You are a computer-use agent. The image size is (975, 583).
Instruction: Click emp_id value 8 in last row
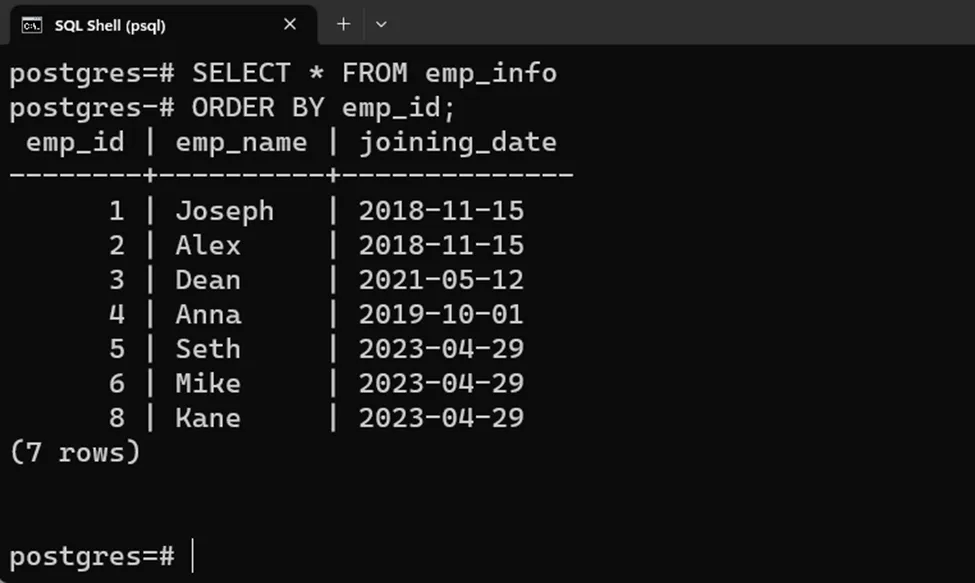click(117, 417)
